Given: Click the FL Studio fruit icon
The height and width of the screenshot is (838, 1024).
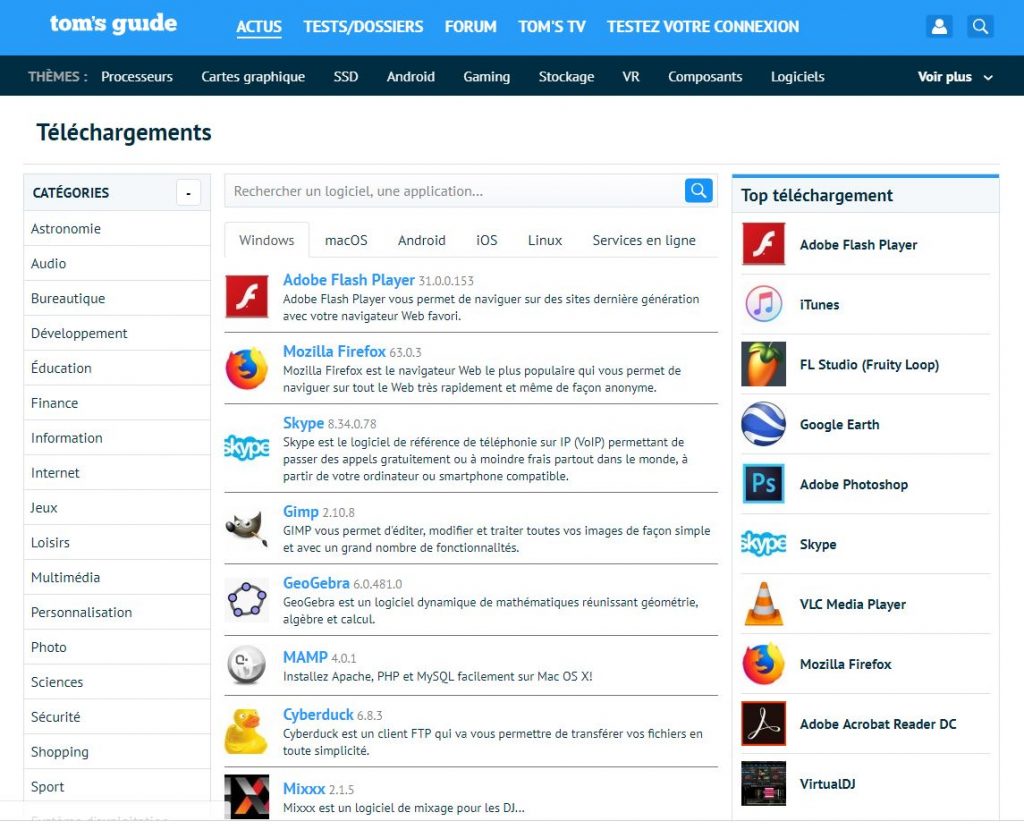Looking at the screenshot, I should click(x=763, y=364).
